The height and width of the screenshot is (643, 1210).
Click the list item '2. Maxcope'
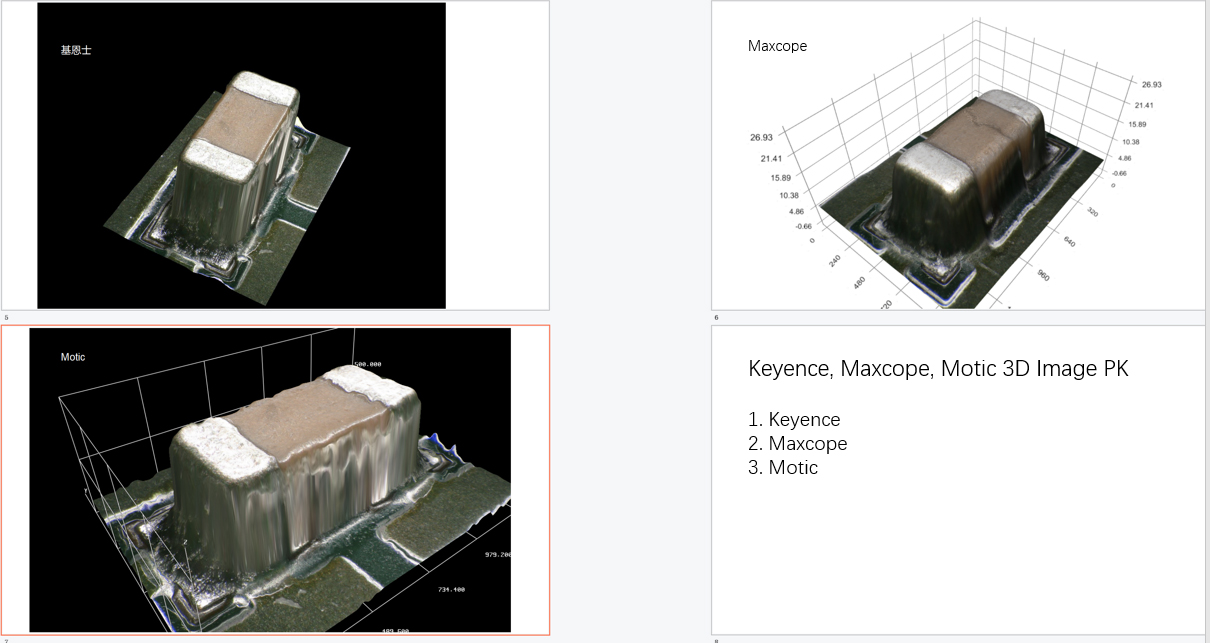click(797, 443)
